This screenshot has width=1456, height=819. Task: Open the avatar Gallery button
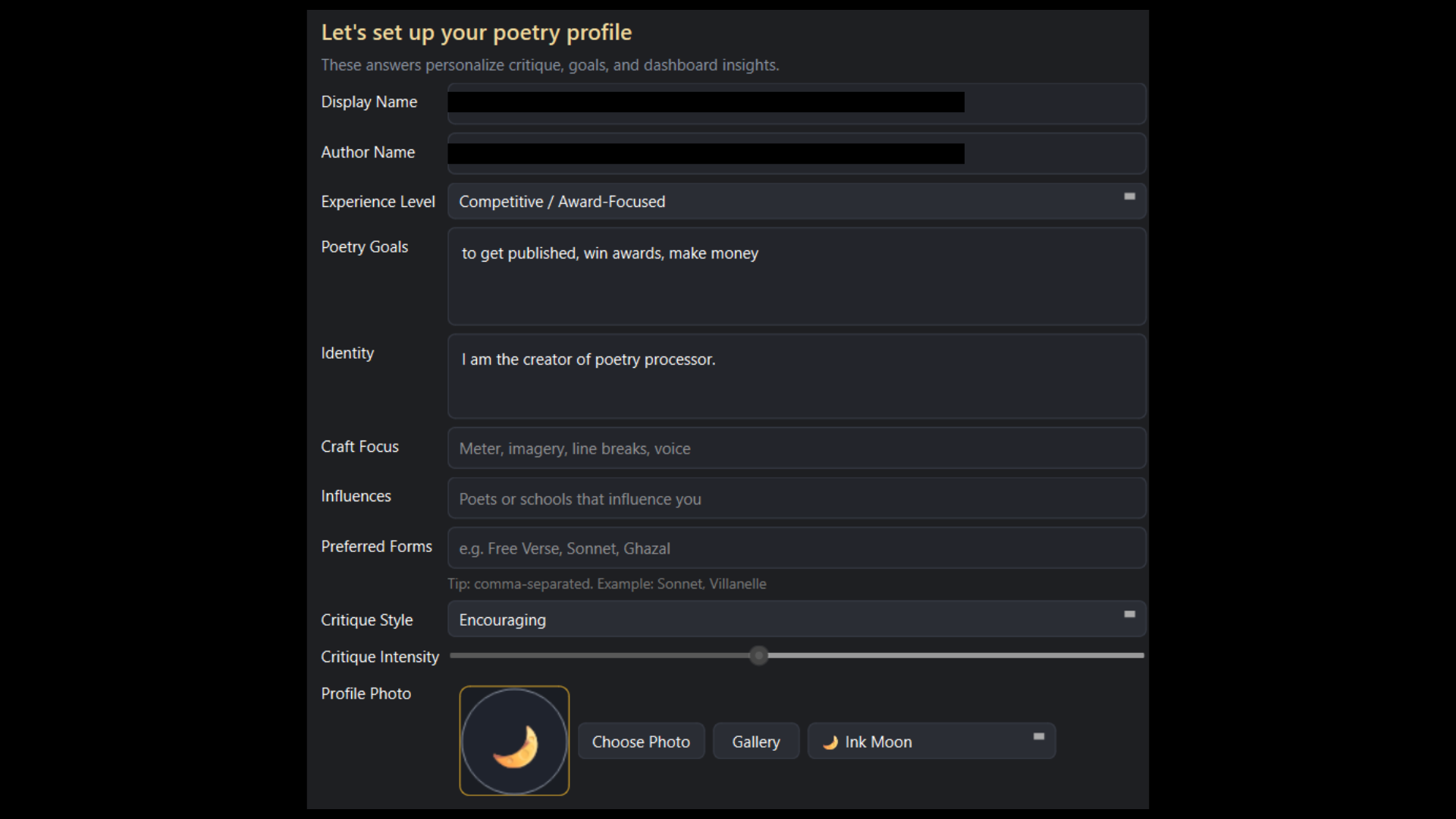point(755,742)
